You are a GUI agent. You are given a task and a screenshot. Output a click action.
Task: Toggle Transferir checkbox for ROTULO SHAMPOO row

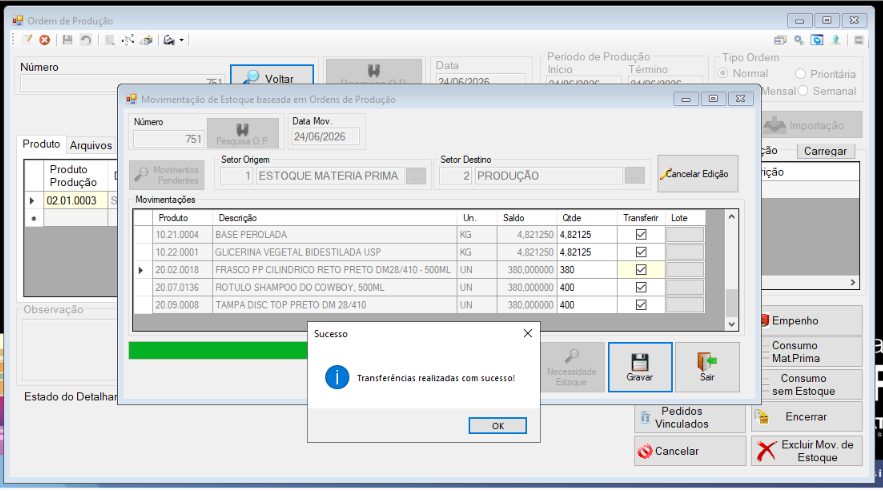[x=641, y=287]
